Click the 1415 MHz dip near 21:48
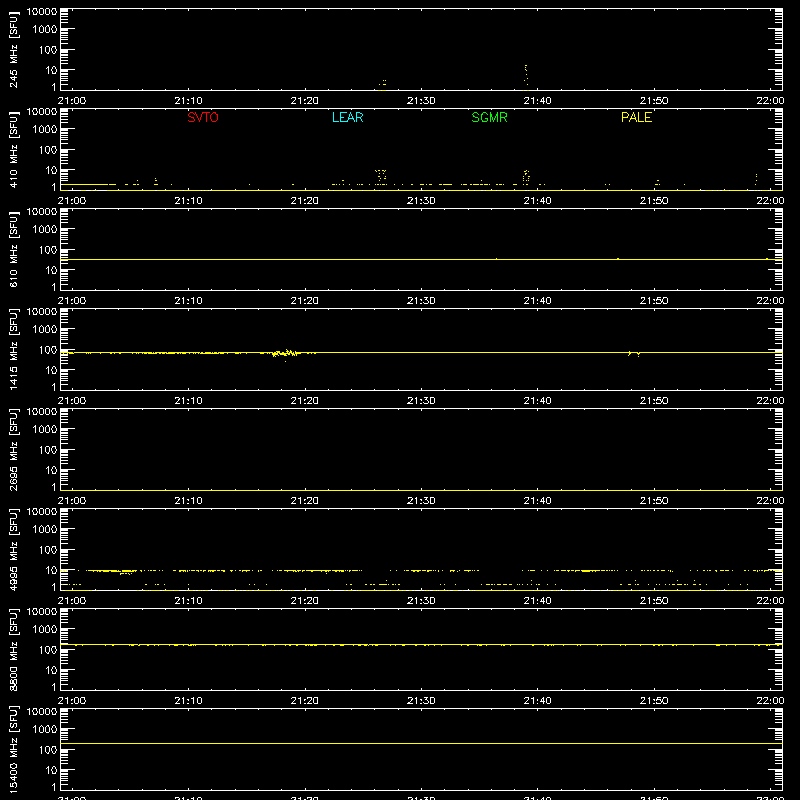Viewport: 800px width, 800px height. [x=634, y=354]
